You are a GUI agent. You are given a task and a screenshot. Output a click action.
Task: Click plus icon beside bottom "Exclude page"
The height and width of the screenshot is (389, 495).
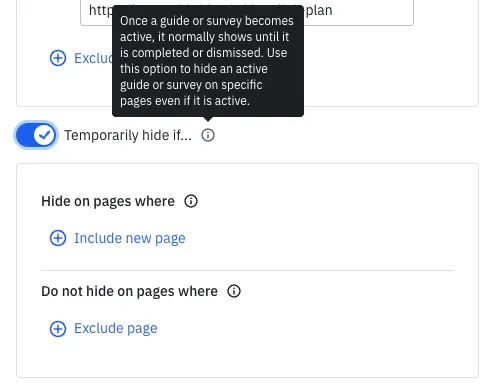pyautogui.click(x=58, y=329)
